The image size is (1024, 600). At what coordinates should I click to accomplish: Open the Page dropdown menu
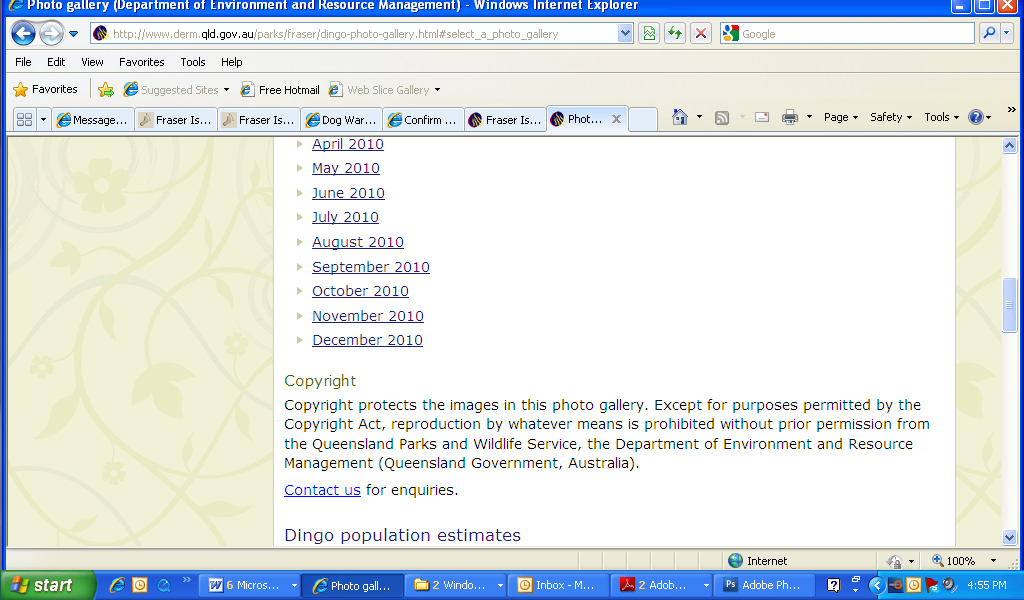pyautogui.click(x=841, y=117)
